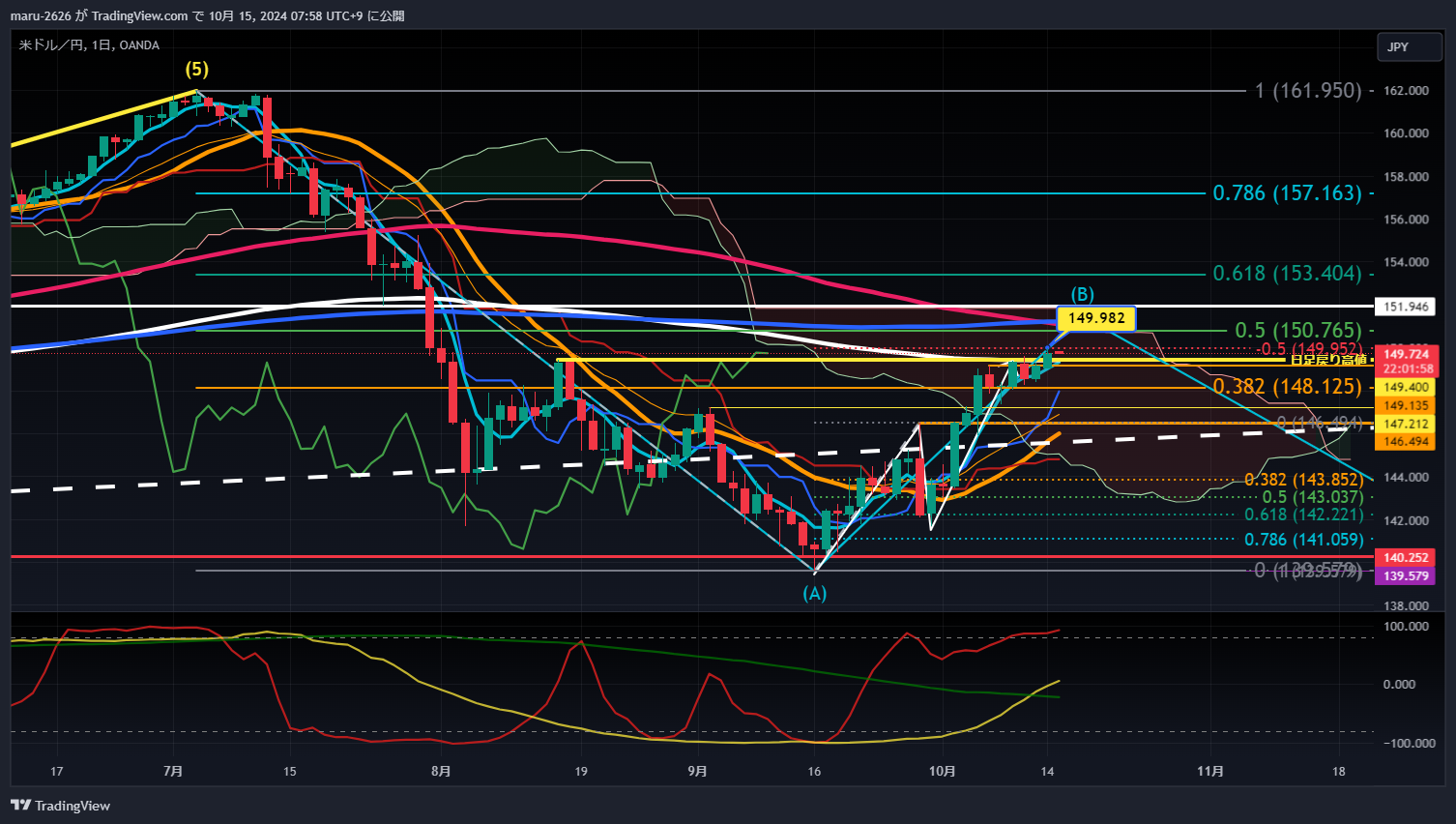Click the 11月 date axis label
The height and width of the screenshot is (824, 1456).
[x=1210, y=771]
